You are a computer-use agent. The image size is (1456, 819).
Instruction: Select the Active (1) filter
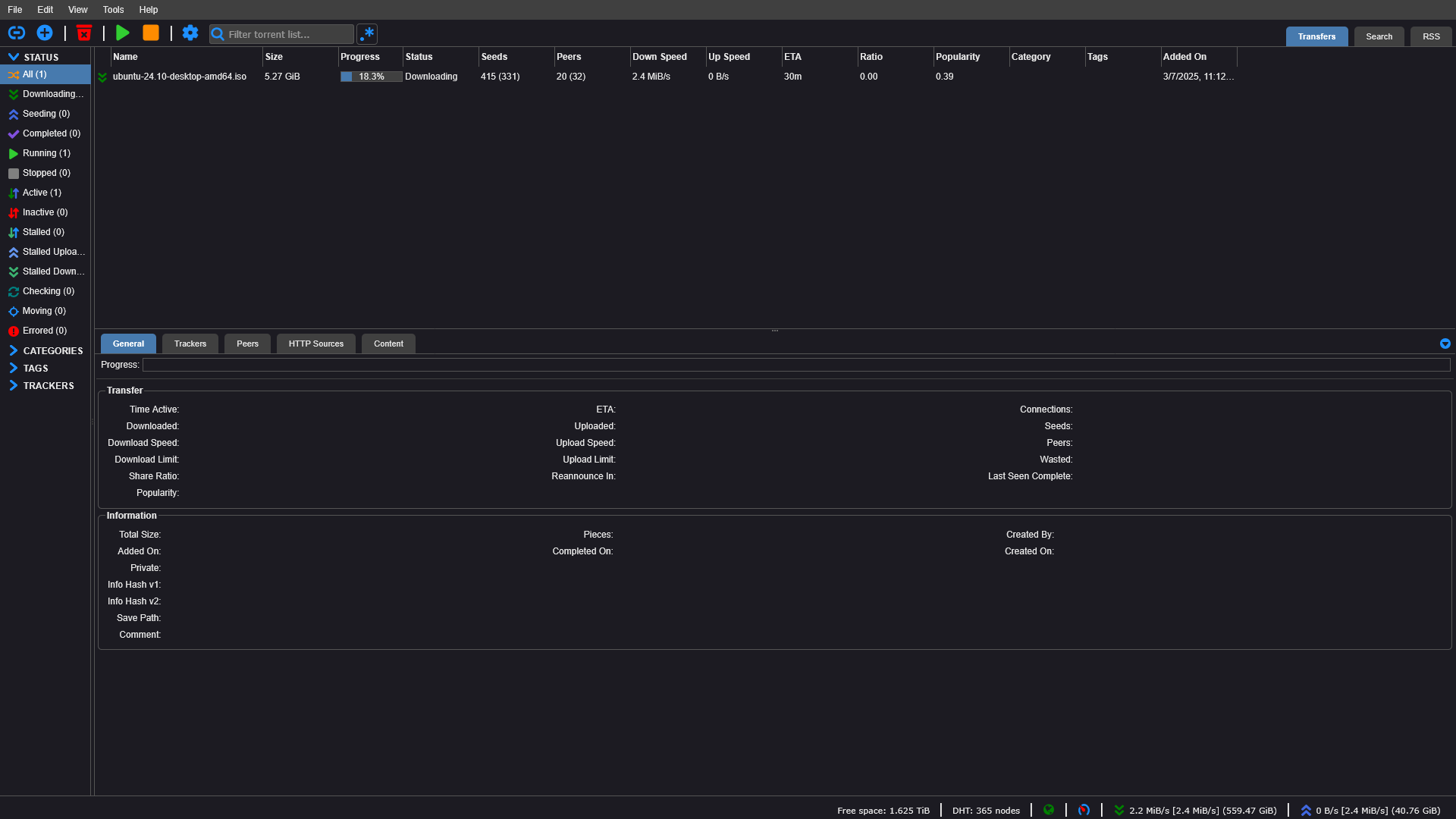point(45,193)
